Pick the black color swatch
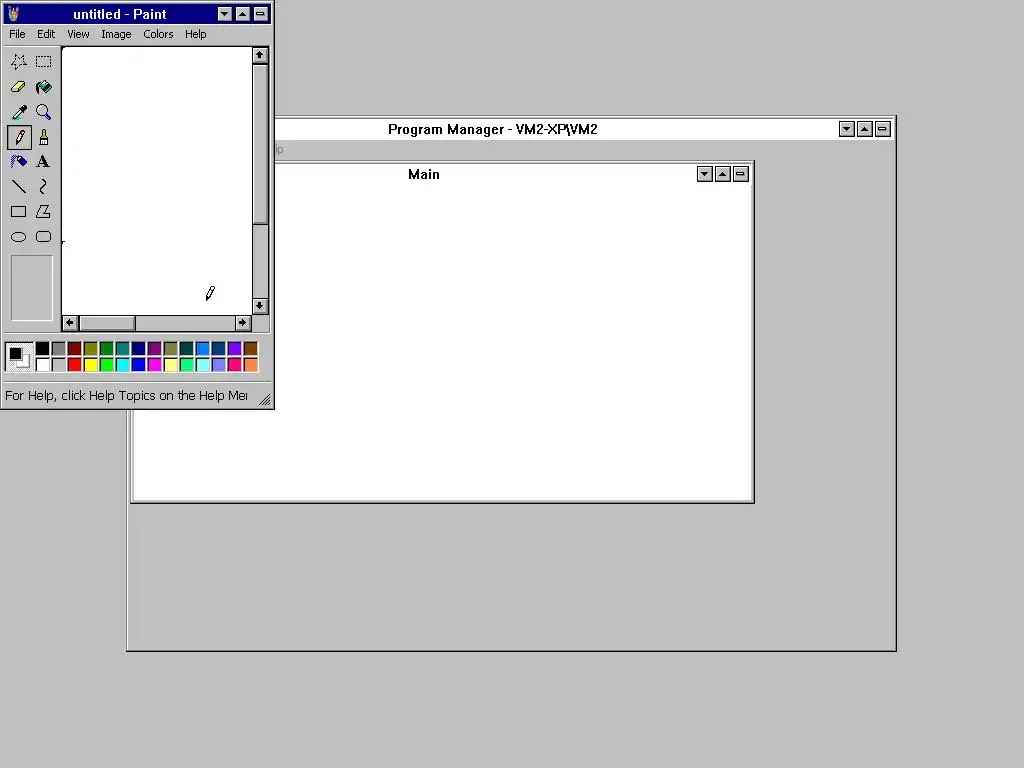The width and height of the screenshot is (1024, 768). click(x=42, y=349)
